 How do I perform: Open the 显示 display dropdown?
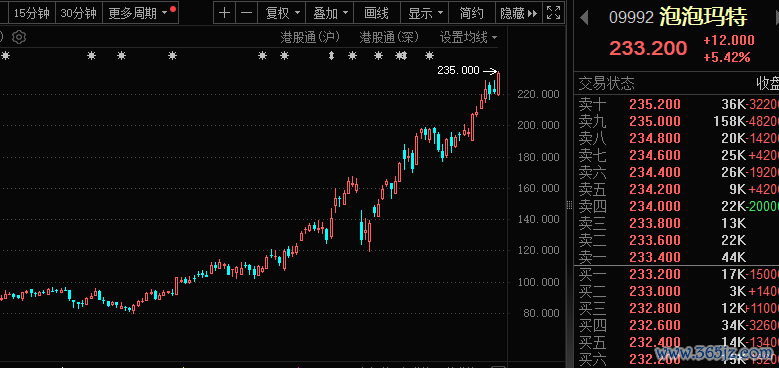click(x=425, y=13)
